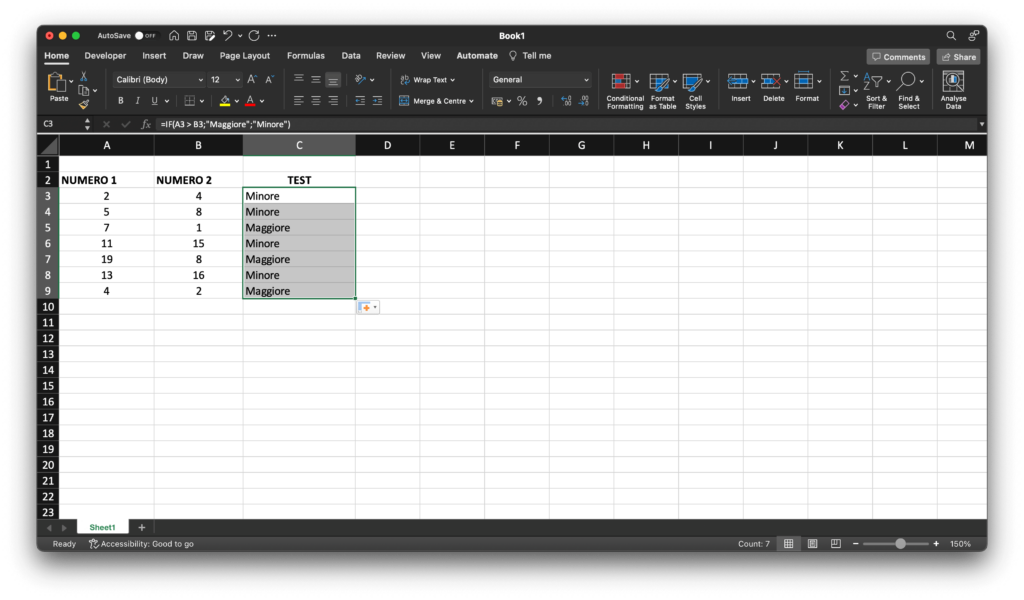1024x600 pixels.
Task: Select column C header
Action: click(299, 146)
